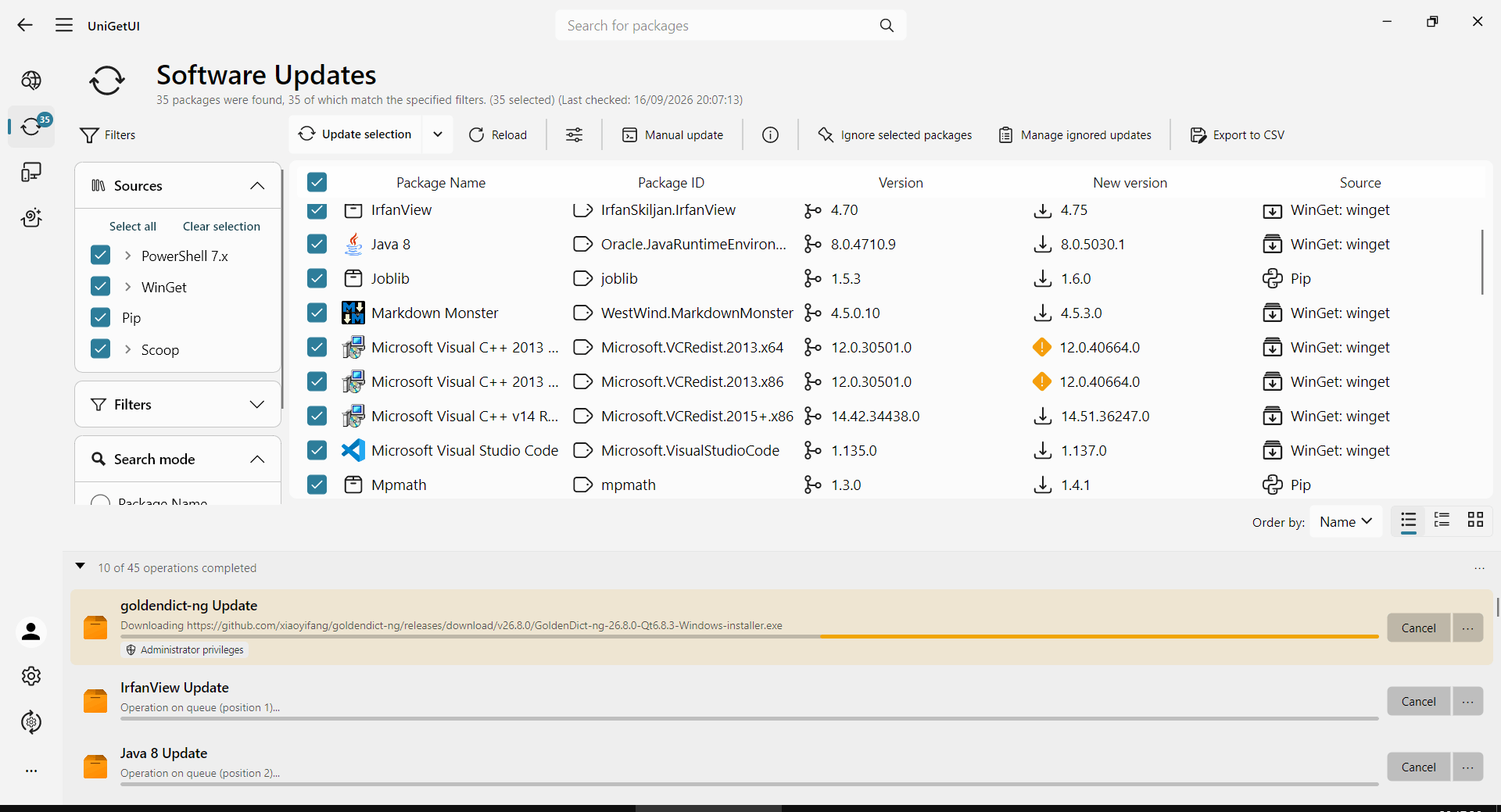Click Manage ignored updates

click(1075, 135)
